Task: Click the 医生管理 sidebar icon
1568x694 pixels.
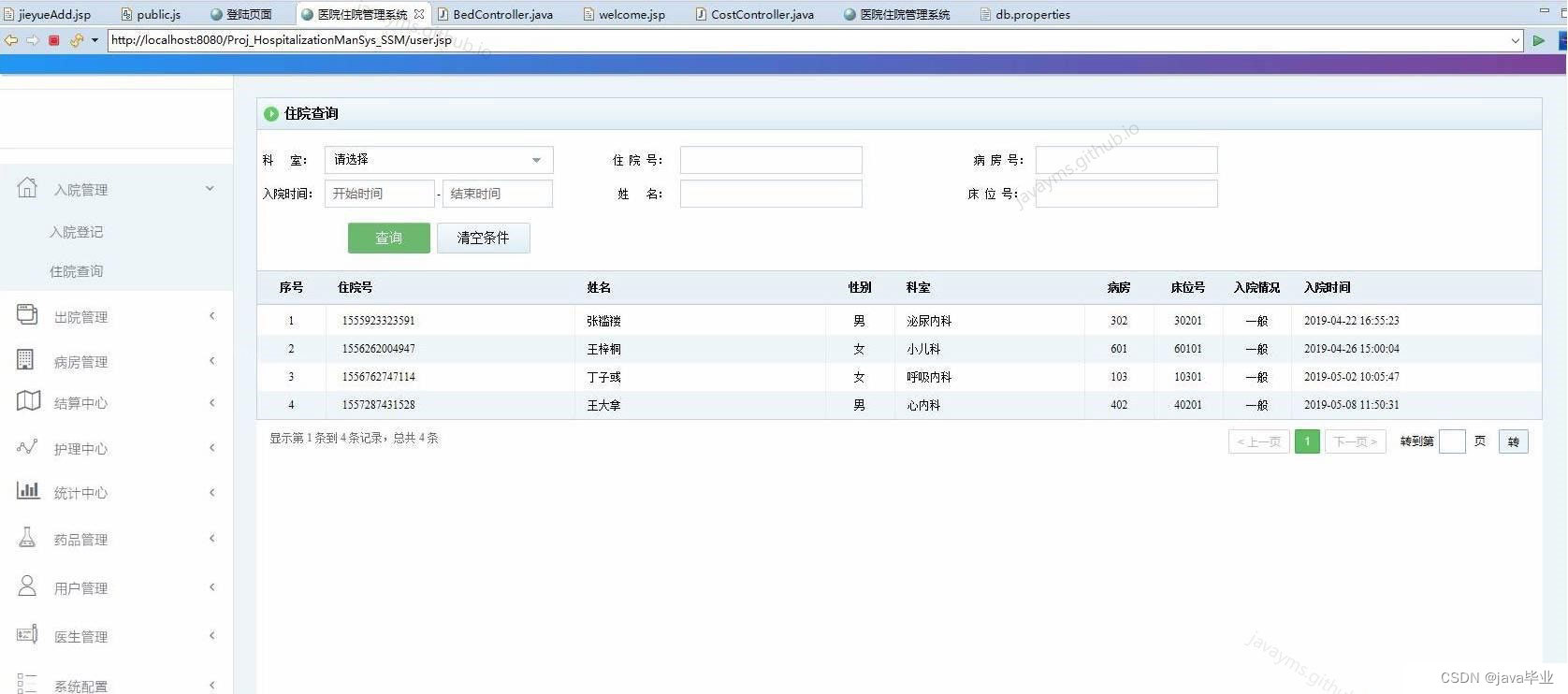Action: click(x=27, y=634)
